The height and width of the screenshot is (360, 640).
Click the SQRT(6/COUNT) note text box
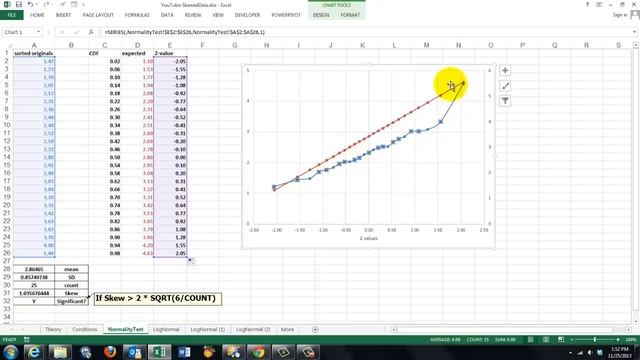(x=158, y=298)
